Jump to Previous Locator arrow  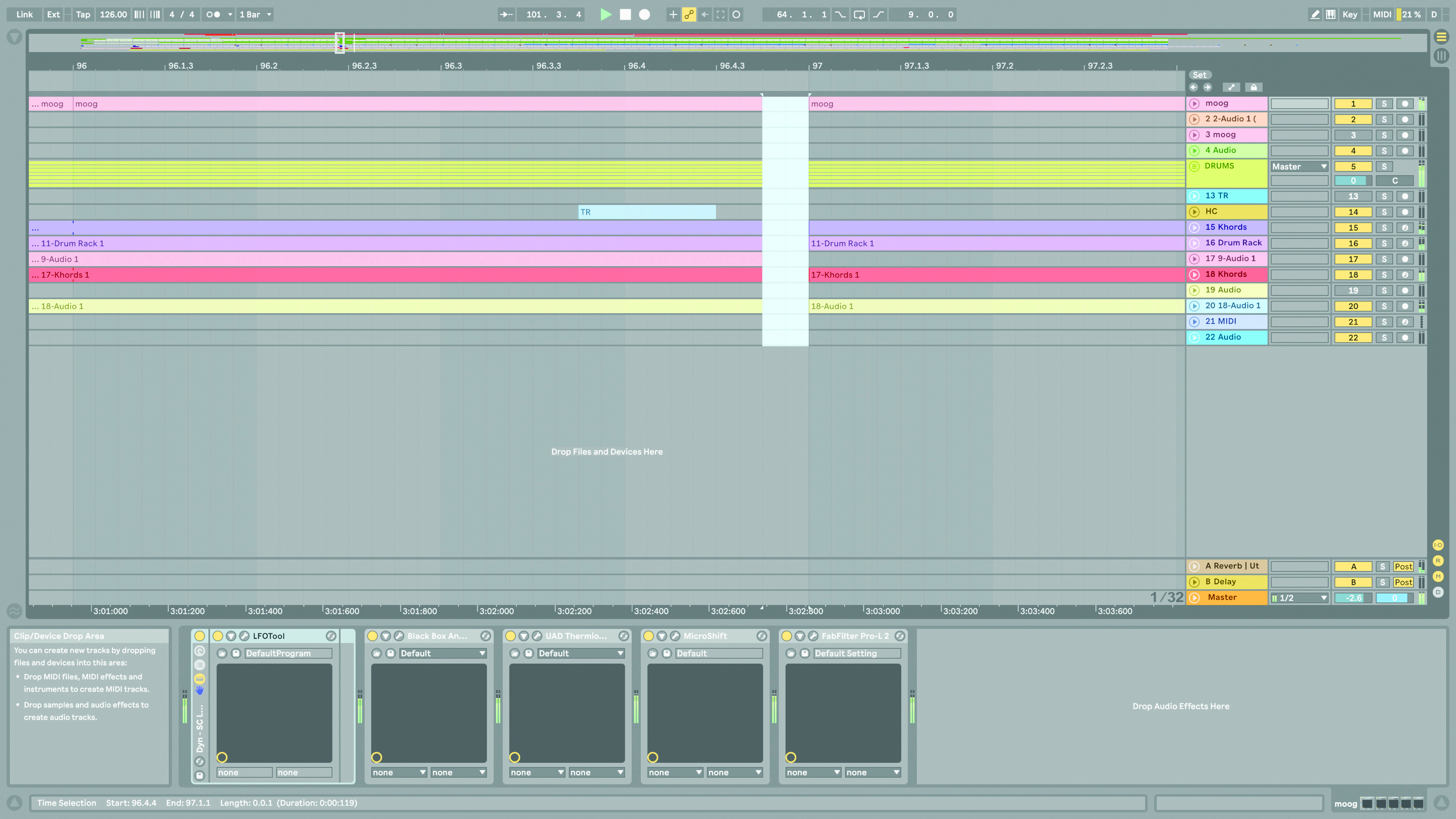(x=1193, y=87)
